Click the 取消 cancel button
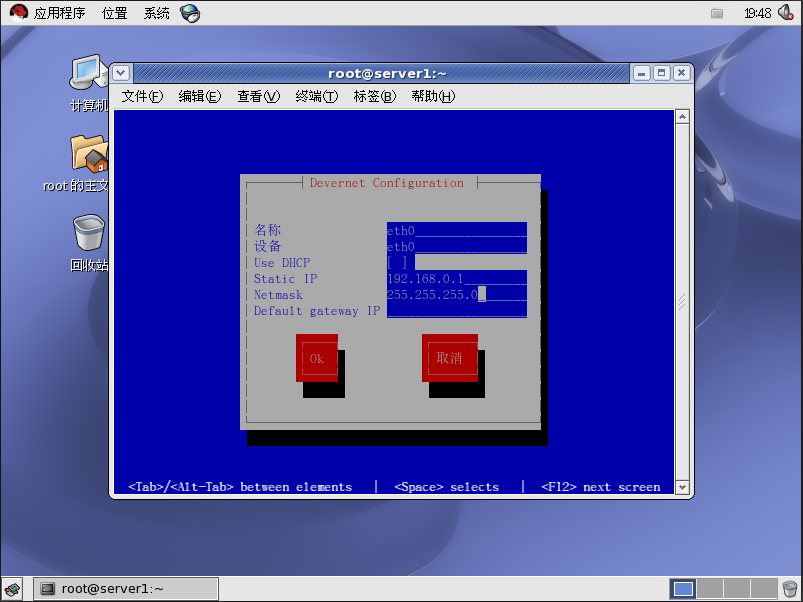 (x=450, y=358)
